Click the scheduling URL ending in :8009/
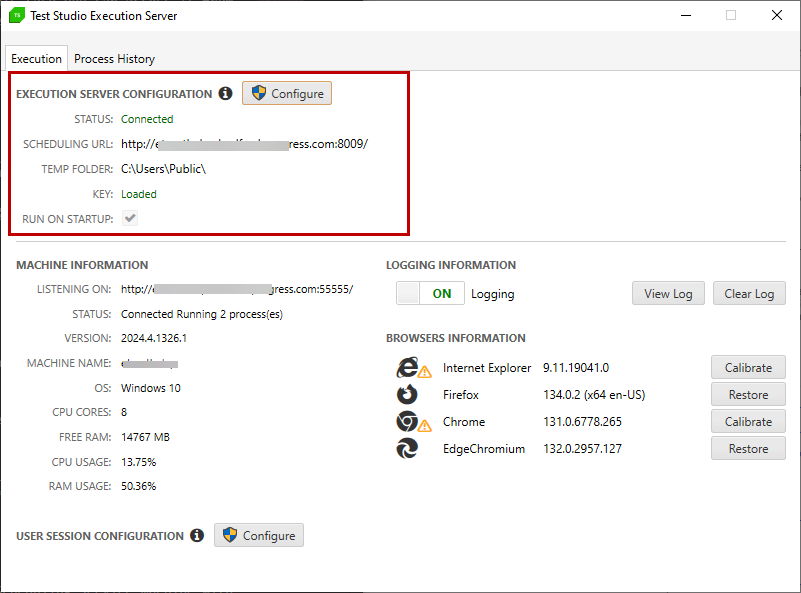 tap(244, 144)
